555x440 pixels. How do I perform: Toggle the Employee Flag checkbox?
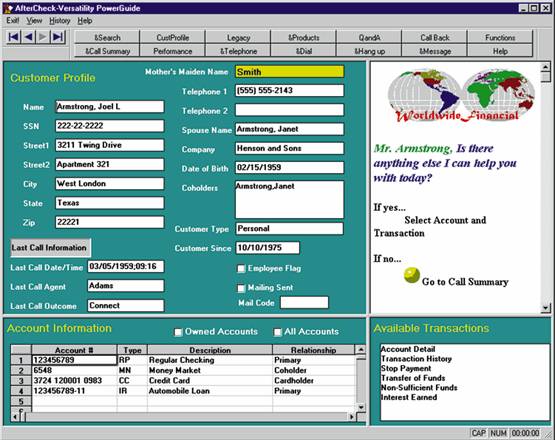tap(241, 269)
